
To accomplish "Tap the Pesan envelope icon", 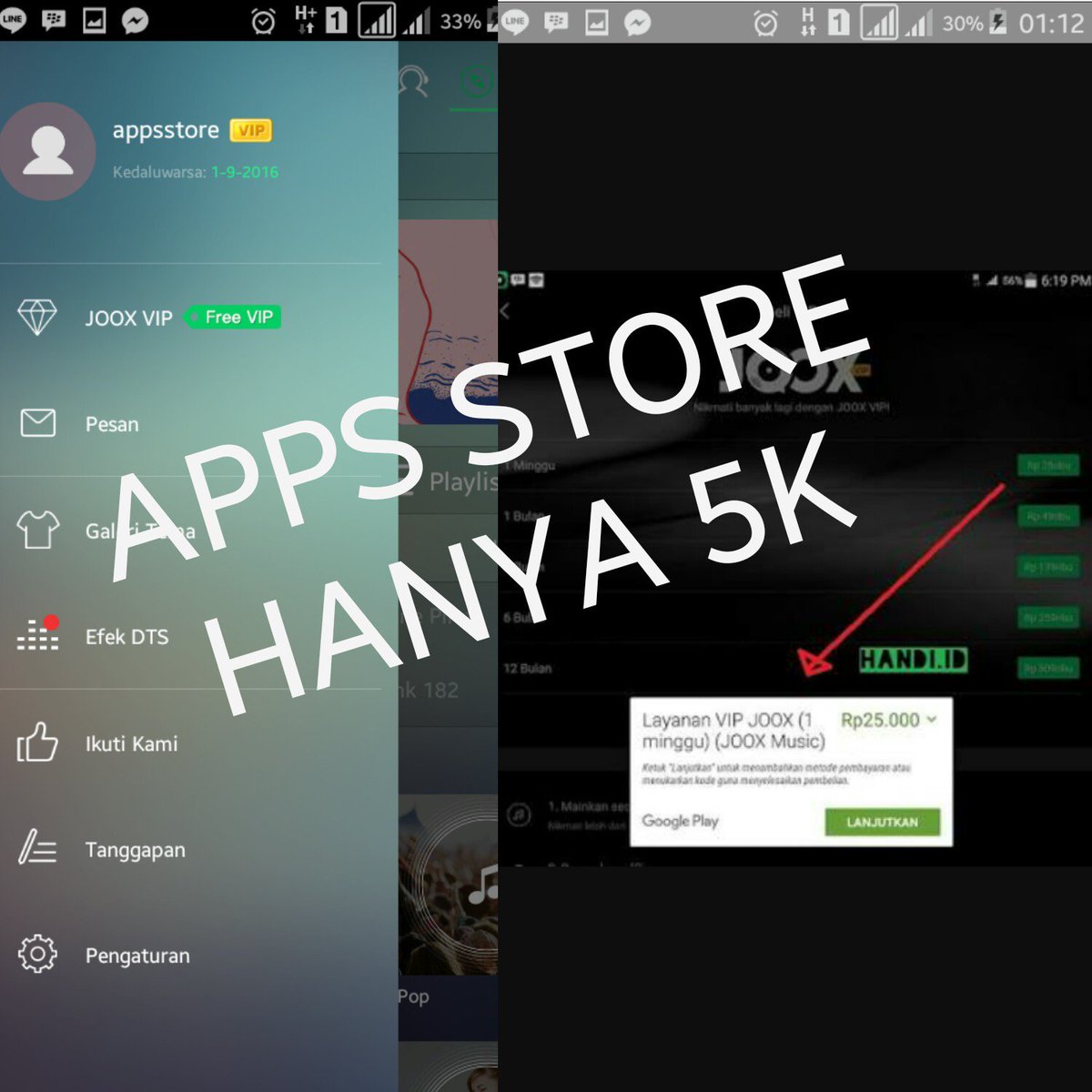I will [x=37, y=423].
